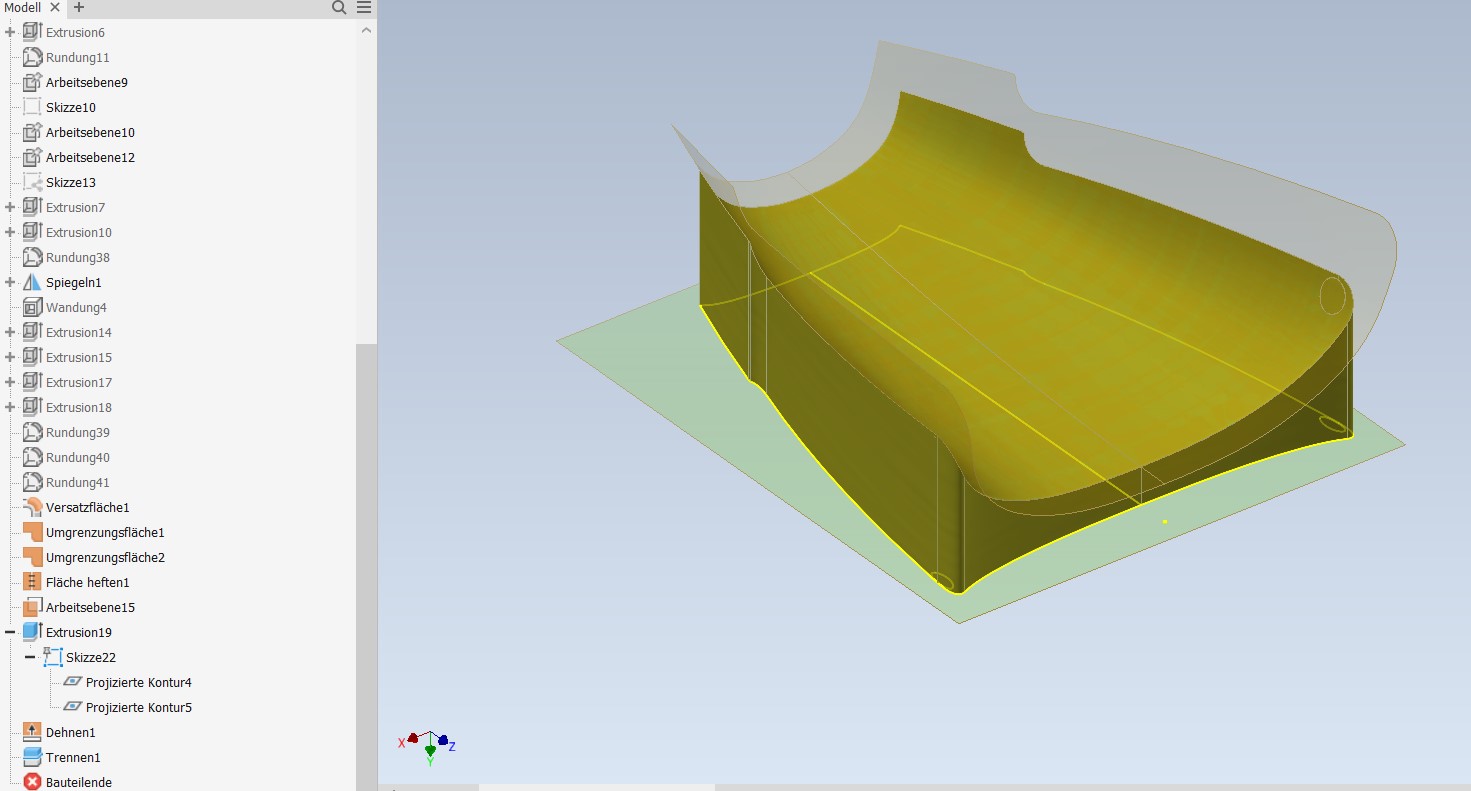This screenshot has height=791, width=1471.
Task: Select Extrusion18 in the model tree
Action: click(x=79, y=407)
